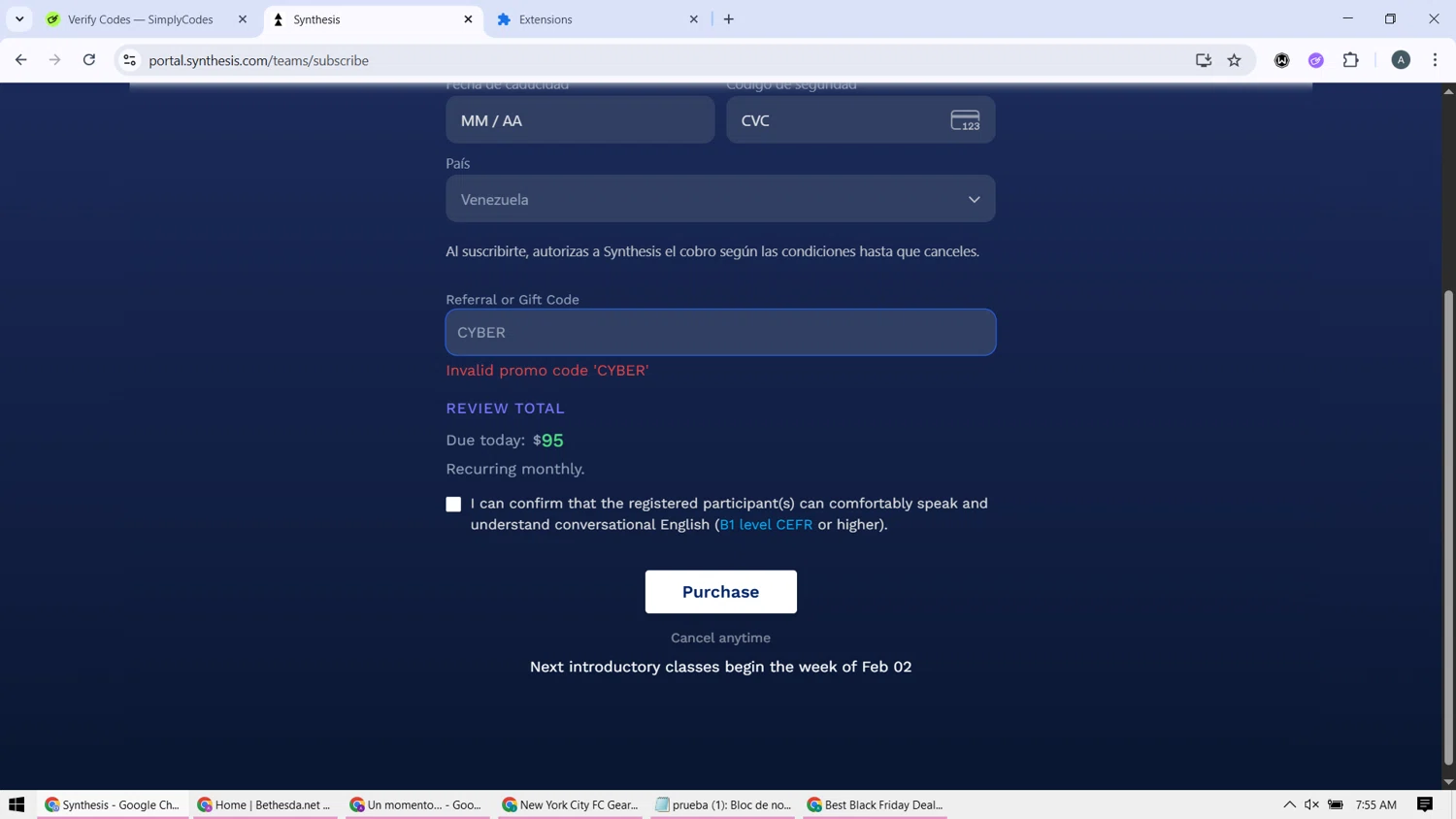
Task: Open Chrome three-dot menu
Action: coord(1435,60)
